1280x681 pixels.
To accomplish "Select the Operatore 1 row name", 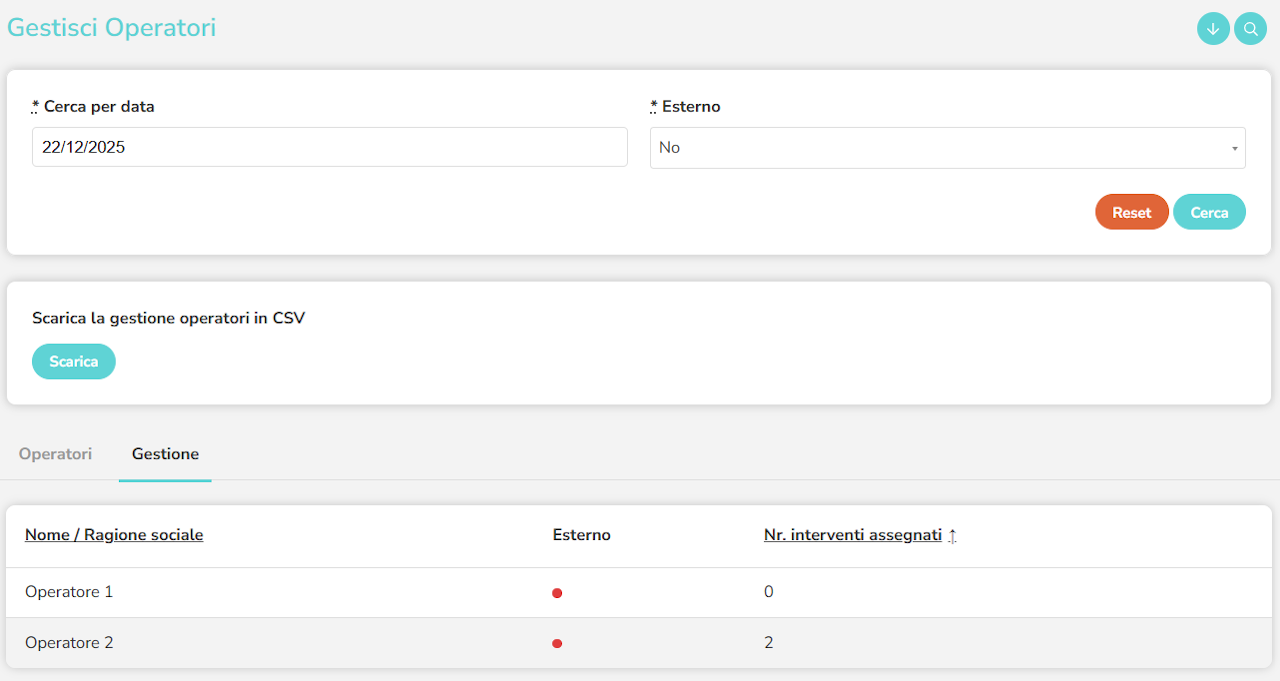I will 69,592.
